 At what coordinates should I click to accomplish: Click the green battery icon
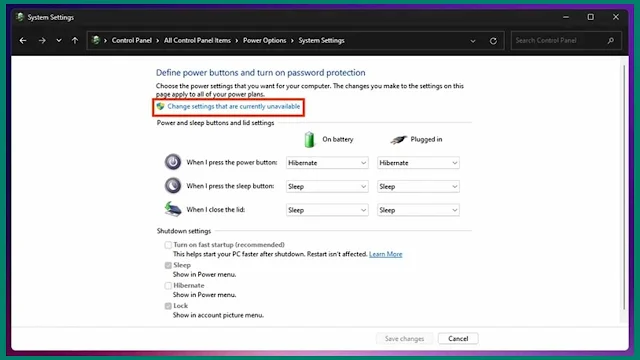[x=309, y=140]
